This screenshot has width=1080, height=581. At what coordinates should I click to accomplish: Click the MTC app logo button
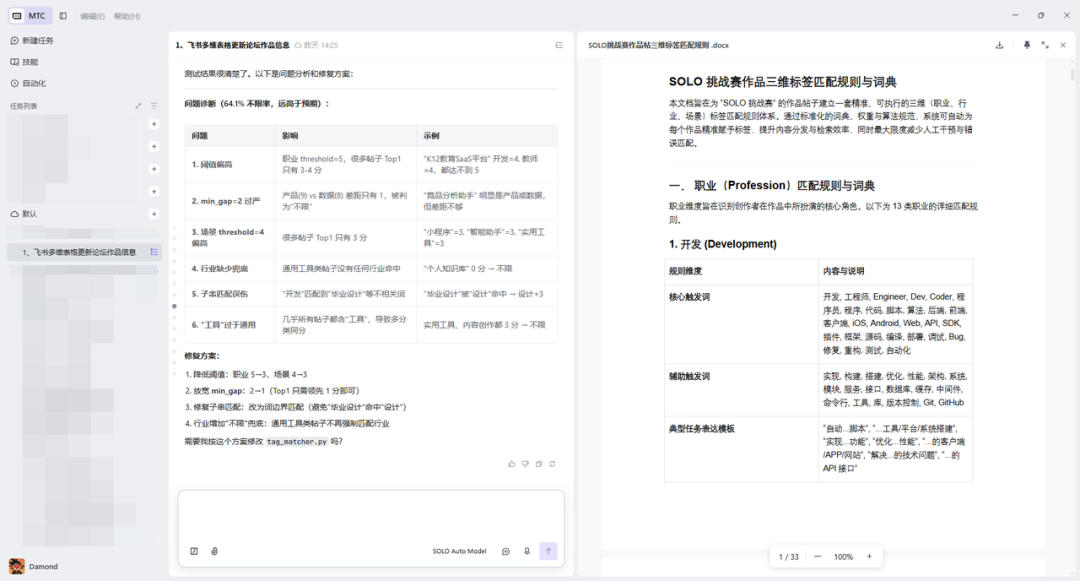(29, 16)
